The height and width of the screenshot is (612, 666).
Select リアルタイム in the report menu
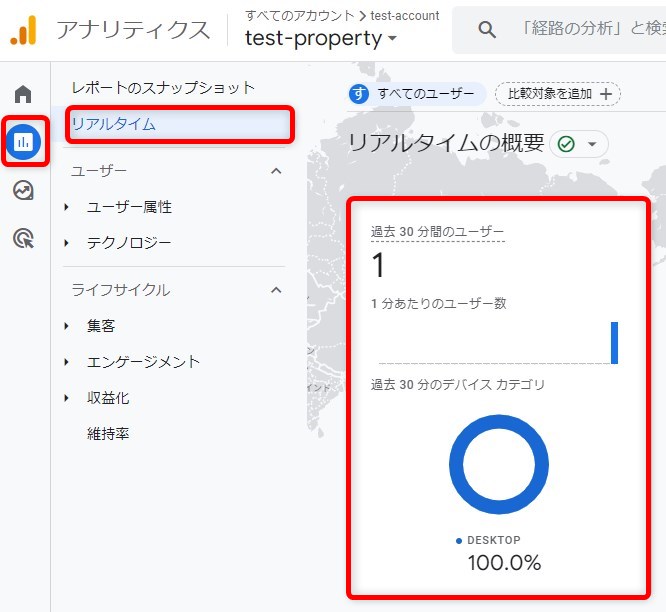click(x=113, y=124)
